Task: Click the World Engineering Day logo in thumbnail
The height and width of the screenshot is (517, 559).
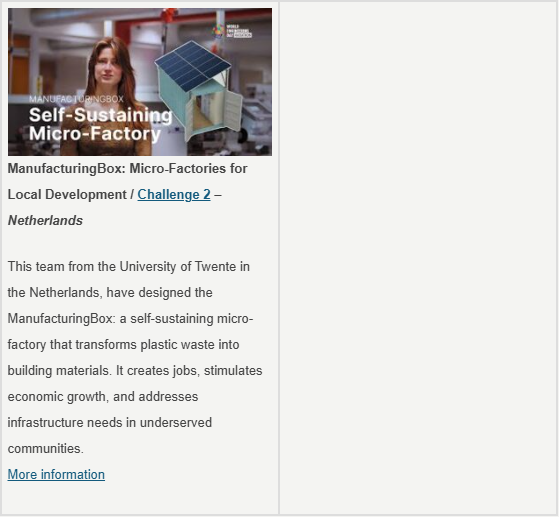Action: (x=232, y=31)
